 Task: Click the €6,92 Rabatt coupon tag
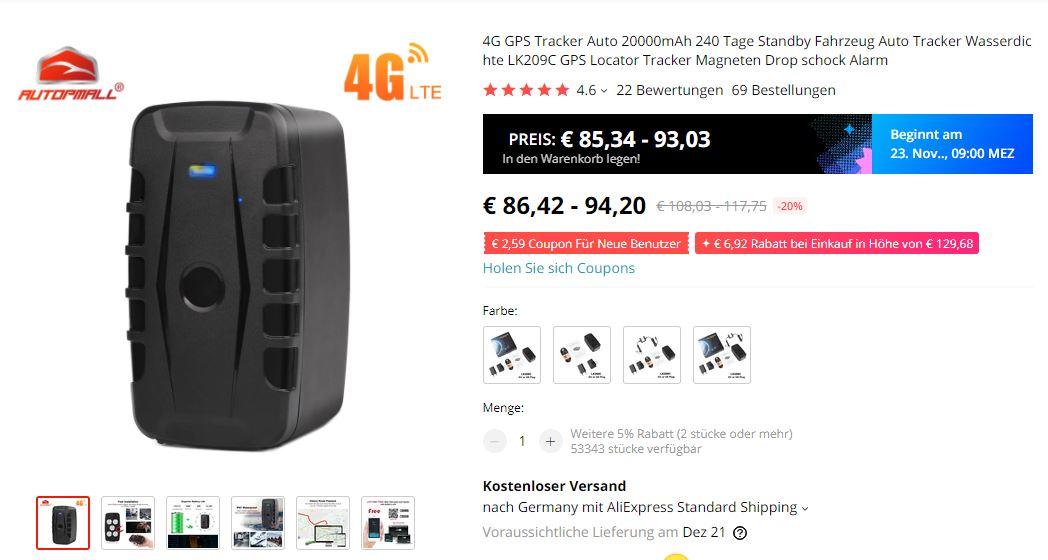coord(837,243)
